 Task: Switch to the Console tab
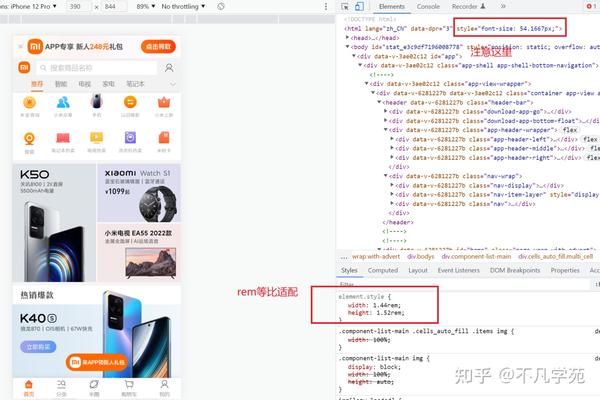coord(428,7)
